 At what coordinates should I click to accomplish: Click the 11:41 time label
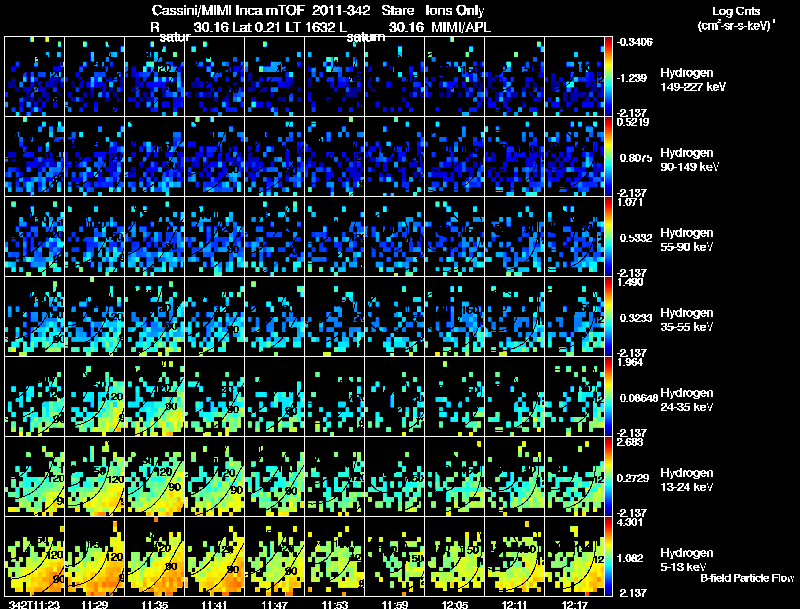click(x=214, y=604)
